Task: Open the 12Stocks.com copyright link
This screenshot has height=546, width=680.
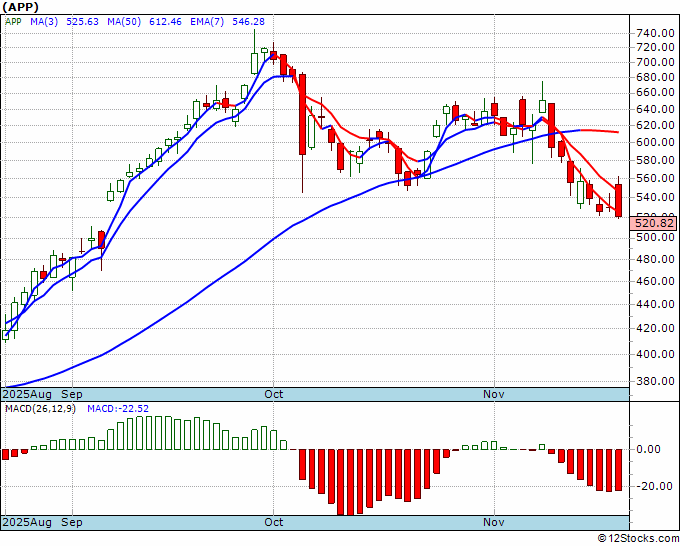Action: [638, 538]
